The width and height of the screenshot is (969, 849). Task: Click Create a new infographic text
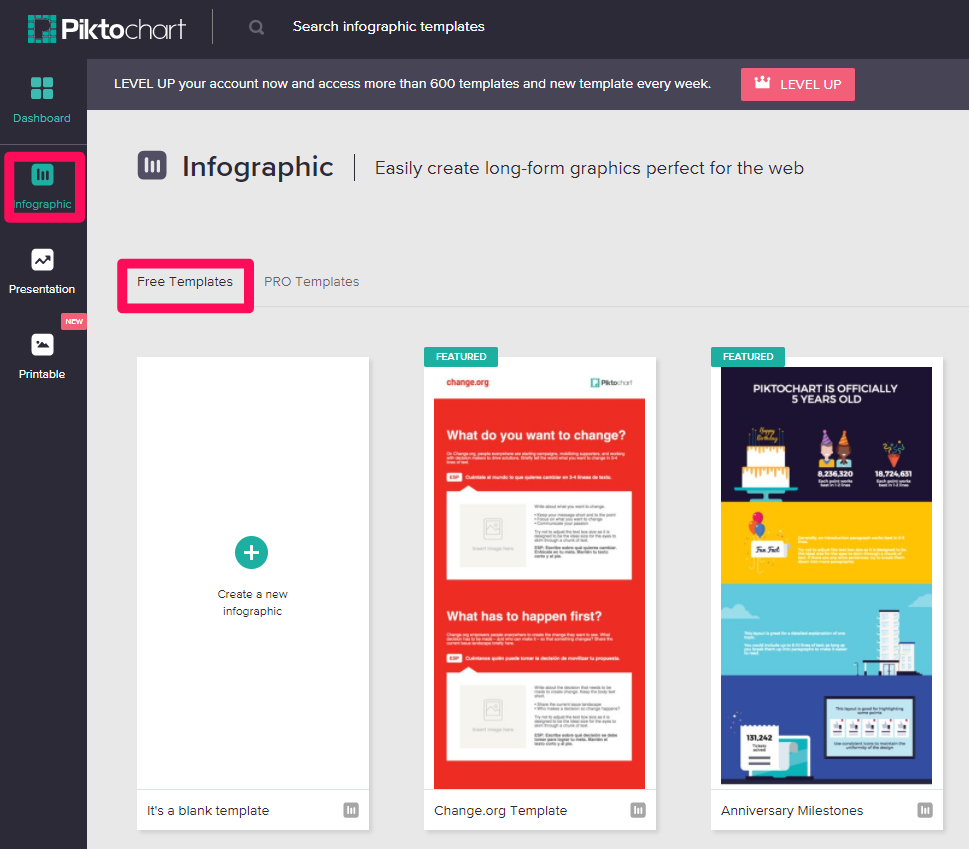point(252,602)
